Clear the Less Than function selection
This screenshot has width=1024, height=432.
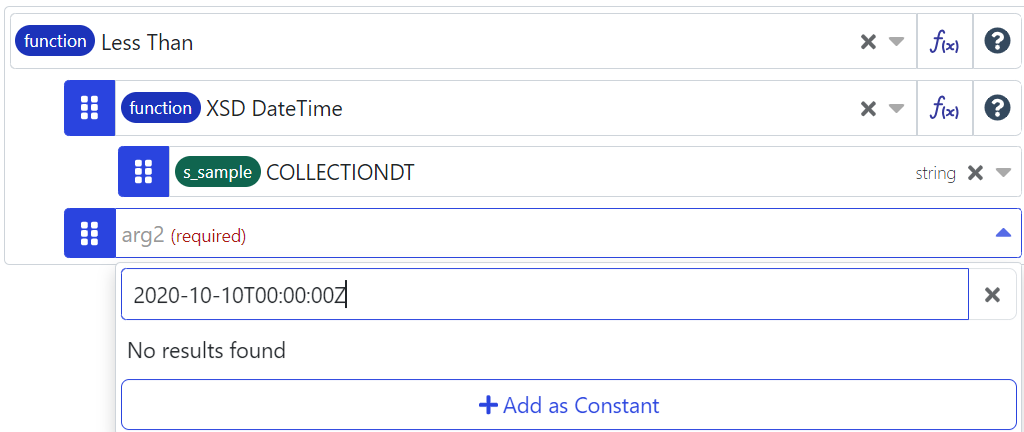pos(868,41)
